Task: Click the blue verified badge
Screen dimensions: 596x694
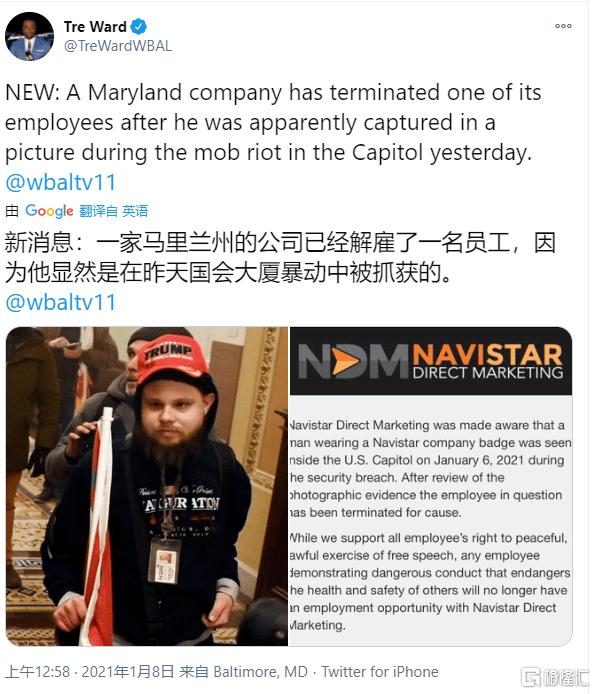Action: point(138,27)
